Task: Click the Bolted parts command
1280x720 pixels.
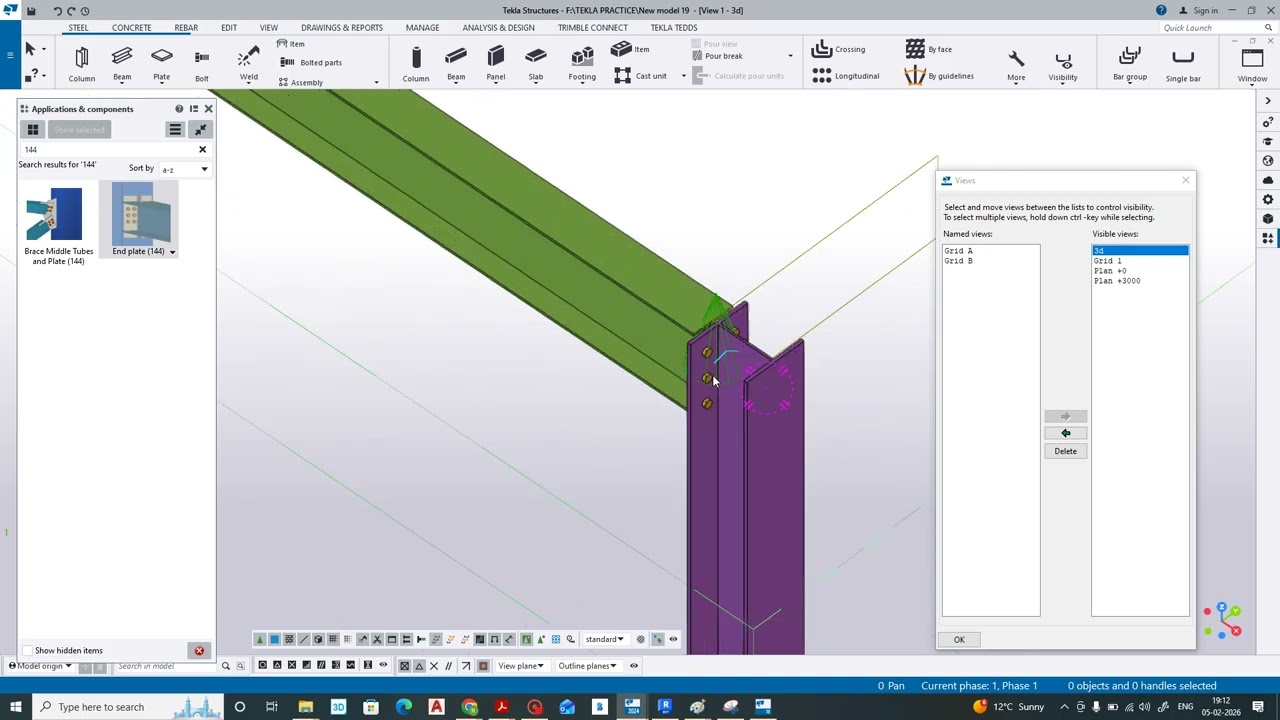Action: 311,62
